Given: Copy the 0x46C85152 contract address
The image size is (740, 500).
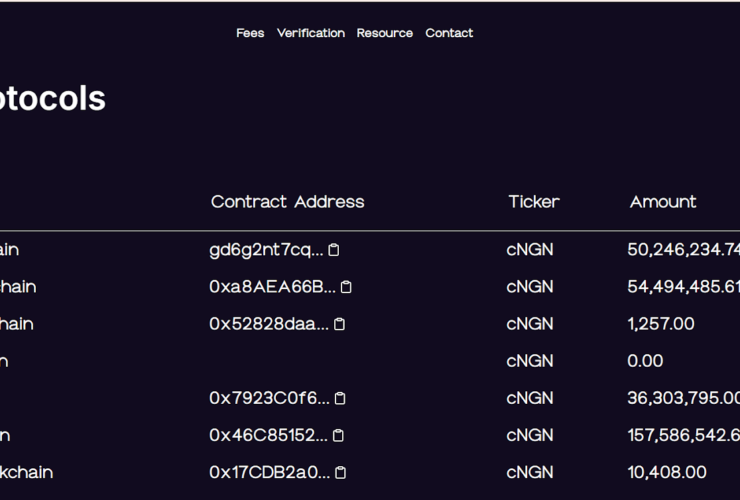Looking at the screenshot, I should [x=338, y=435].
